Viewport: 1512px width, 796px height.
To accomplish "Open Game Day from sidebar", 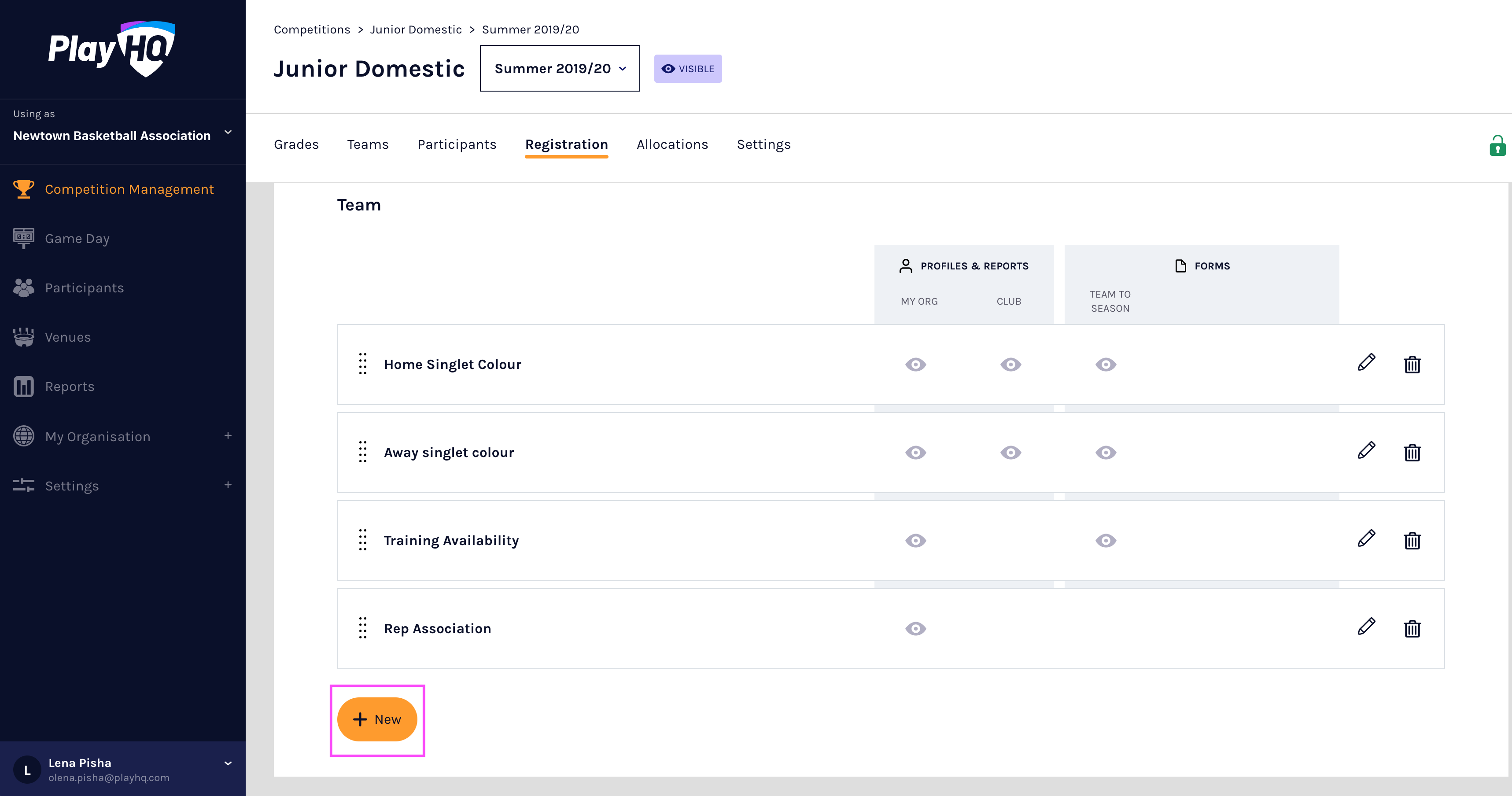I will (x=77, y=238).
